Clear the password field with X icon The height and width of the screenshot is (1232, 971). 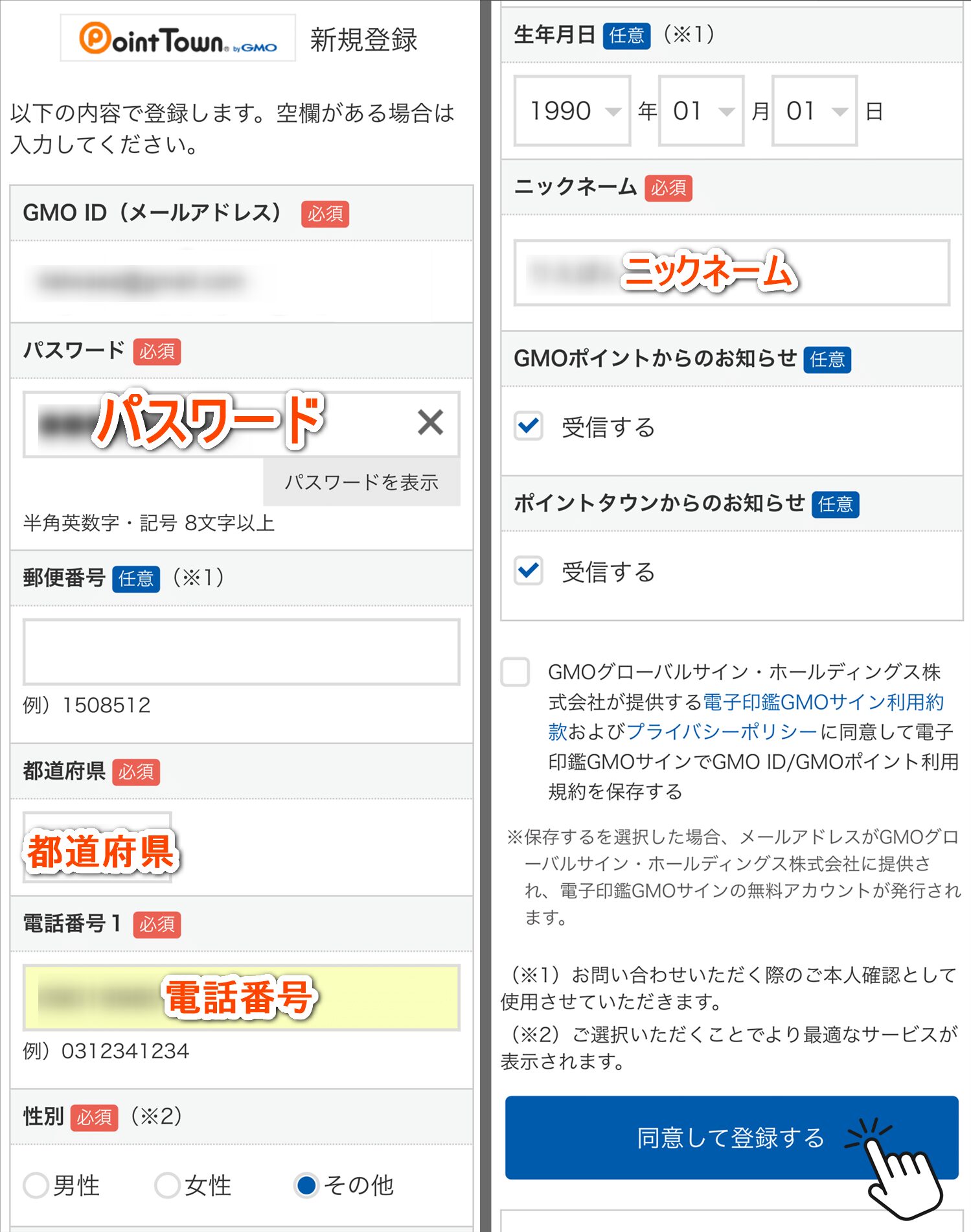coord(431,423)
